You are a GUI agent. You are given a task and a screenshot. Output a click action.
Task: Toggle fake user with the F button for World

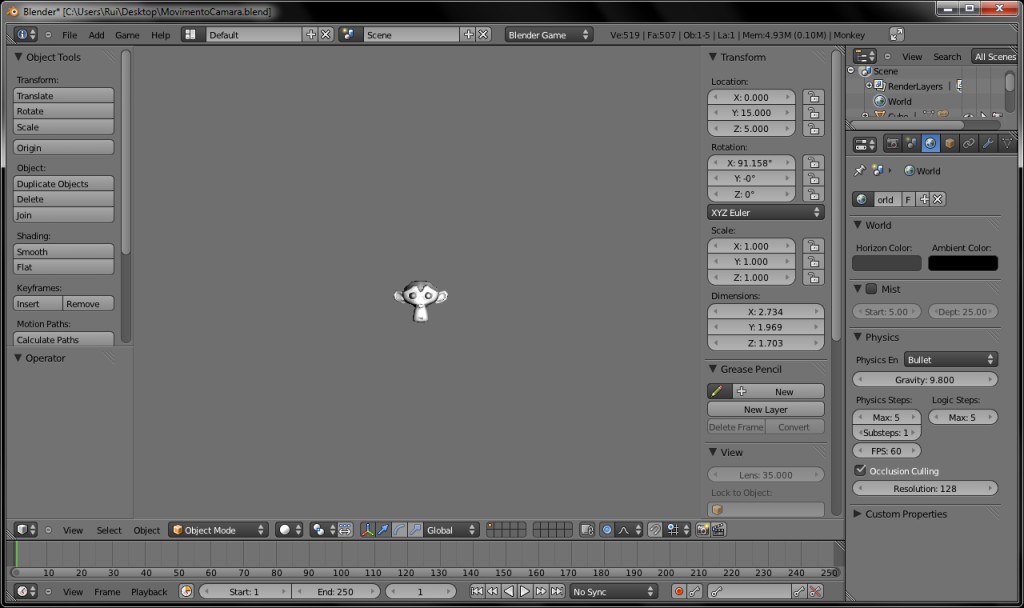908,199
